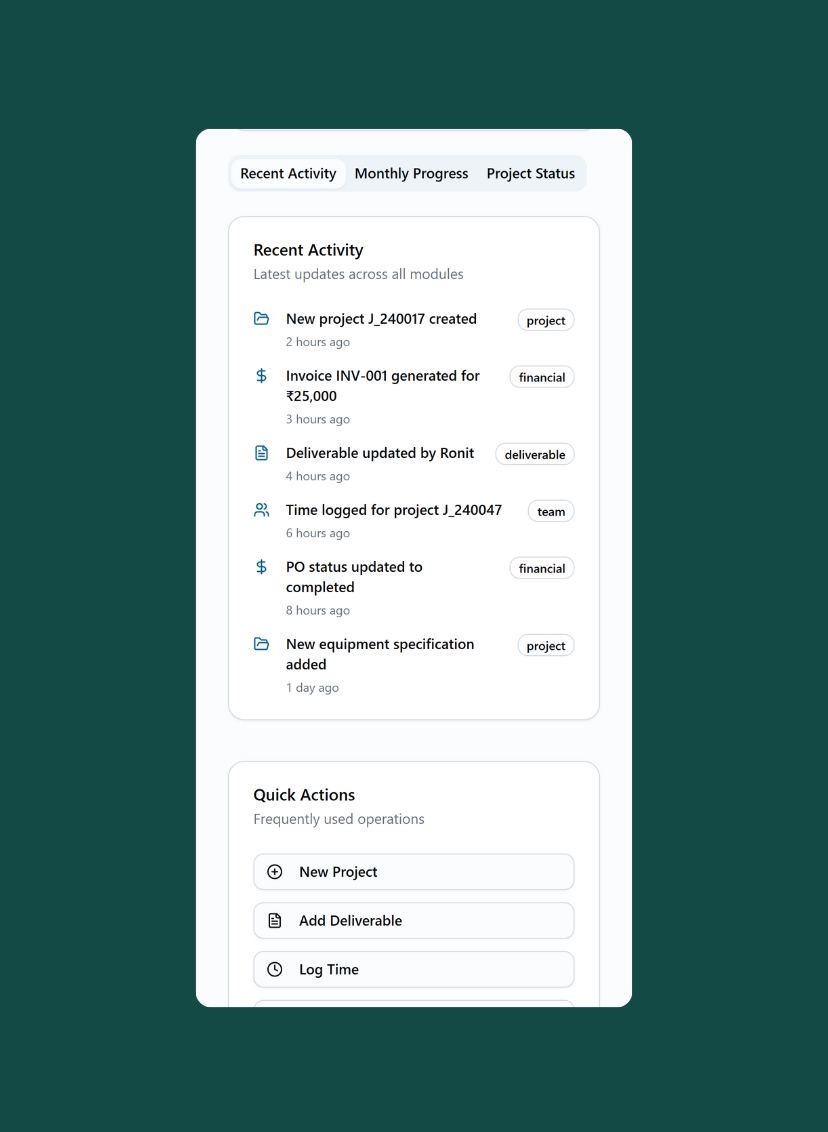The width and height of the screenshot is (828, 1132).
Task: Click plus-circle icon in New Project button
Action: (x=275, y=872)
